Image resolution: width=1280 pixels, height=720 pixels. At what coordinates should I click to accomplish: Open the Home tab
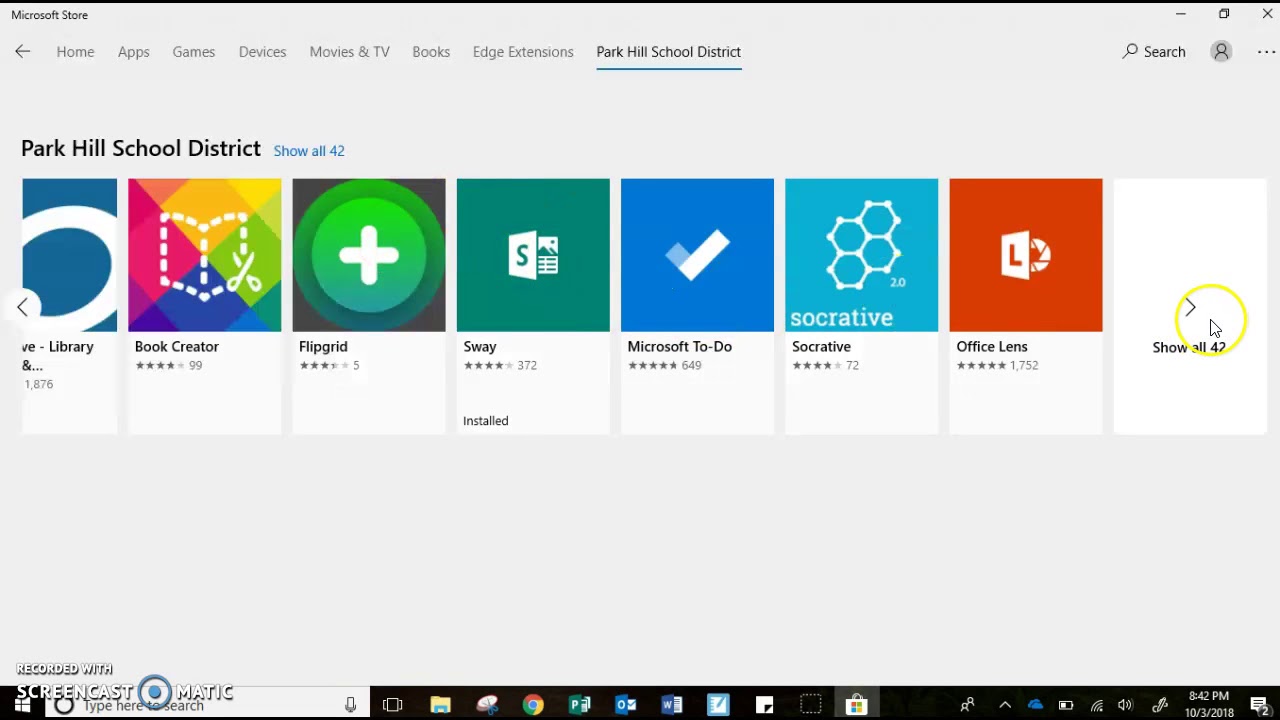75,52
